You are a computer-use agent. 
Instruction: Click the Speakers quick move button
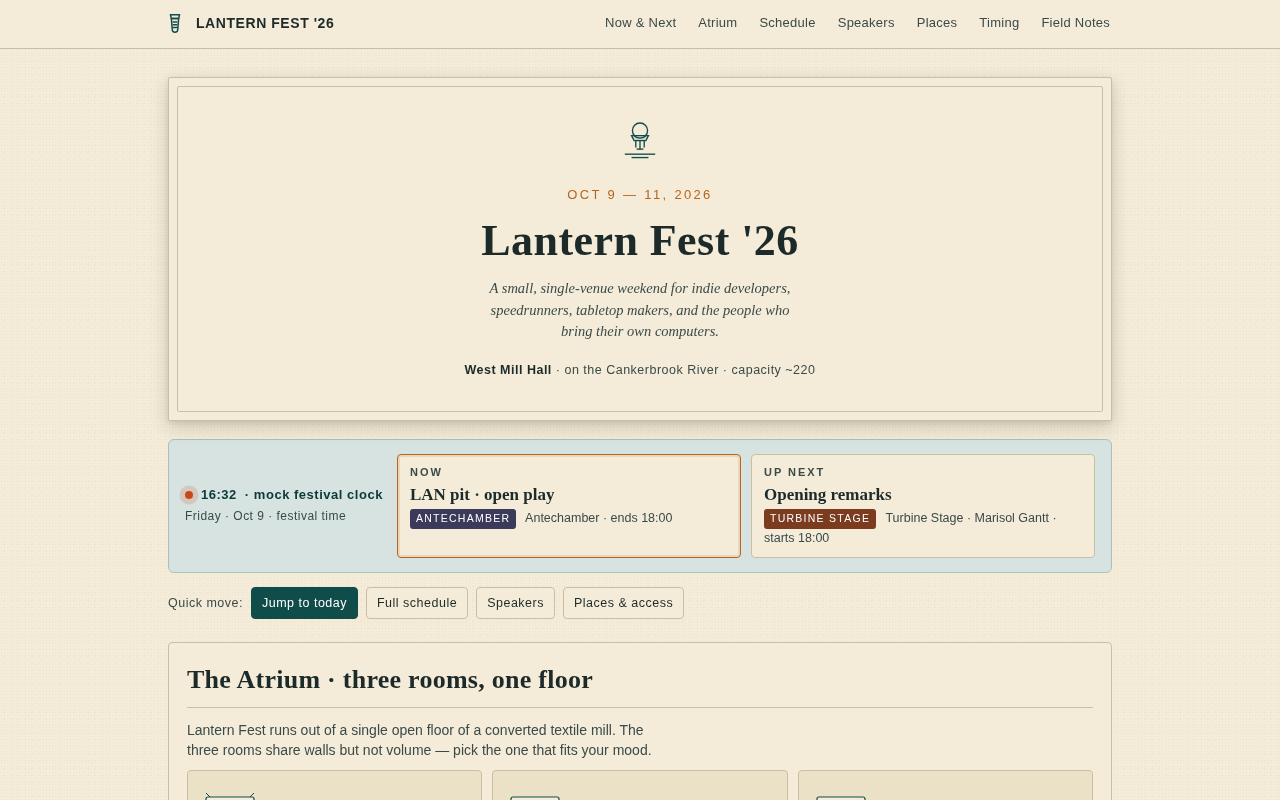click(515, 603)
